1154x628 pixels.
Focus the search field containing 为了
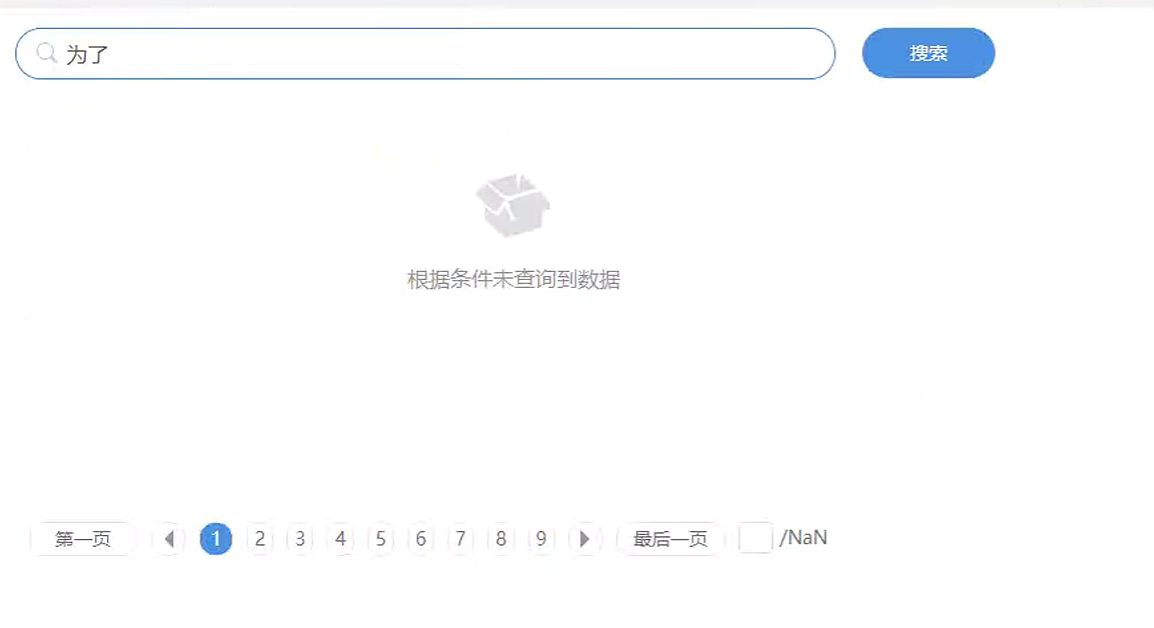tap(425, 54)
